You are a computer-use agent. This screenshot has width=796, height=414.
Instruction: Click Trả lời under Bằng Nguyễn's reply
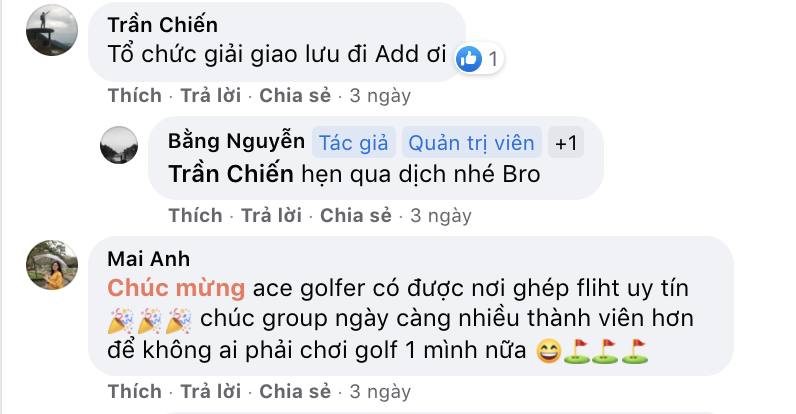(x=271, y=216)
